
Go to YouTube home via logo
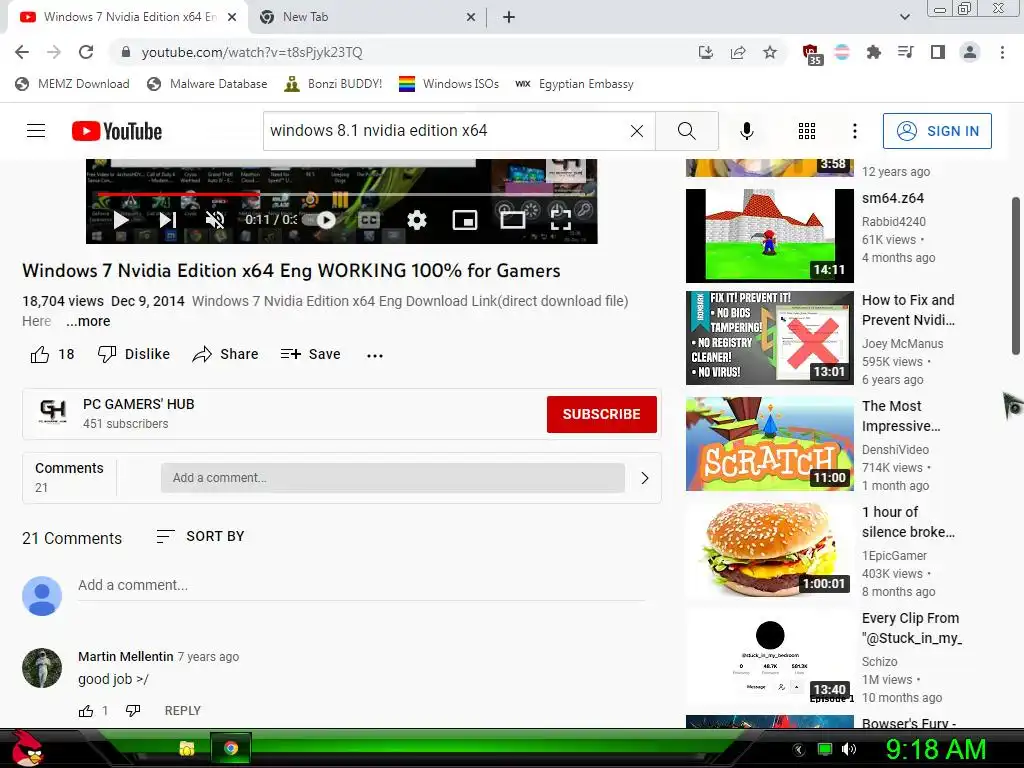[x=117, y=131]
